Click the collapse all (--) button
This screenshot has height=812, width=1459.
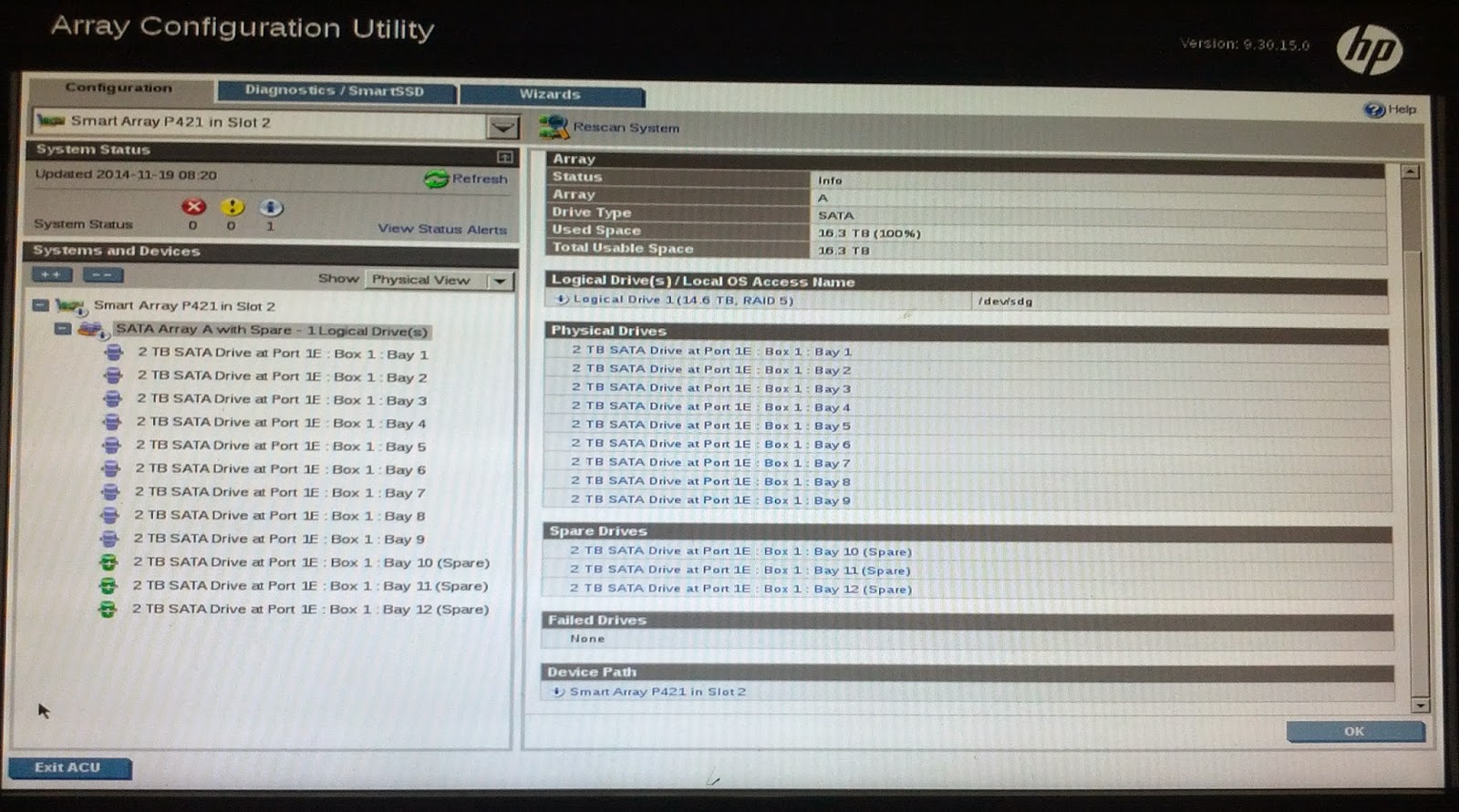click(x=102, y=274)
